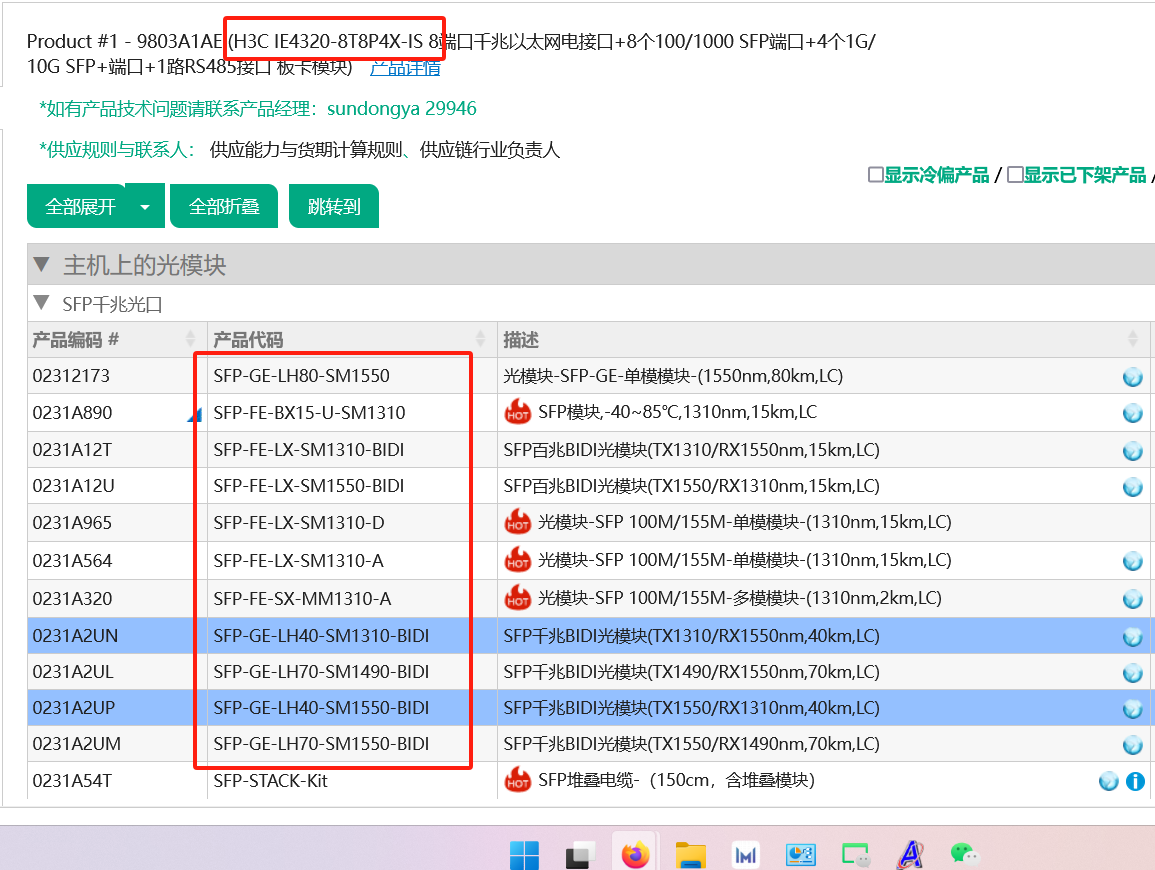Click the 全部展开 button
1155x870 pixels.
pos(77,207)
